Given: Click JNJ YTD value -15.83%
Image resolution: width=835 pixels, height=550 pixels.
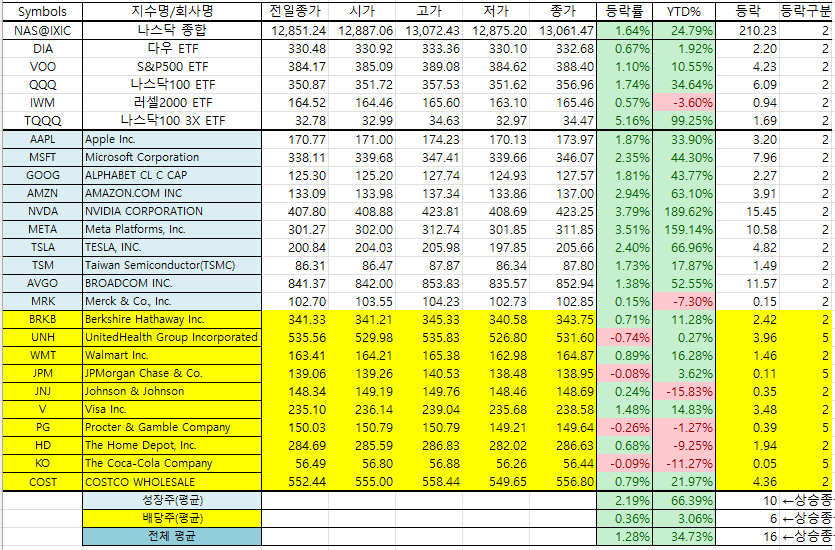Looking at the screenshot, I should [x=684, y=391].
